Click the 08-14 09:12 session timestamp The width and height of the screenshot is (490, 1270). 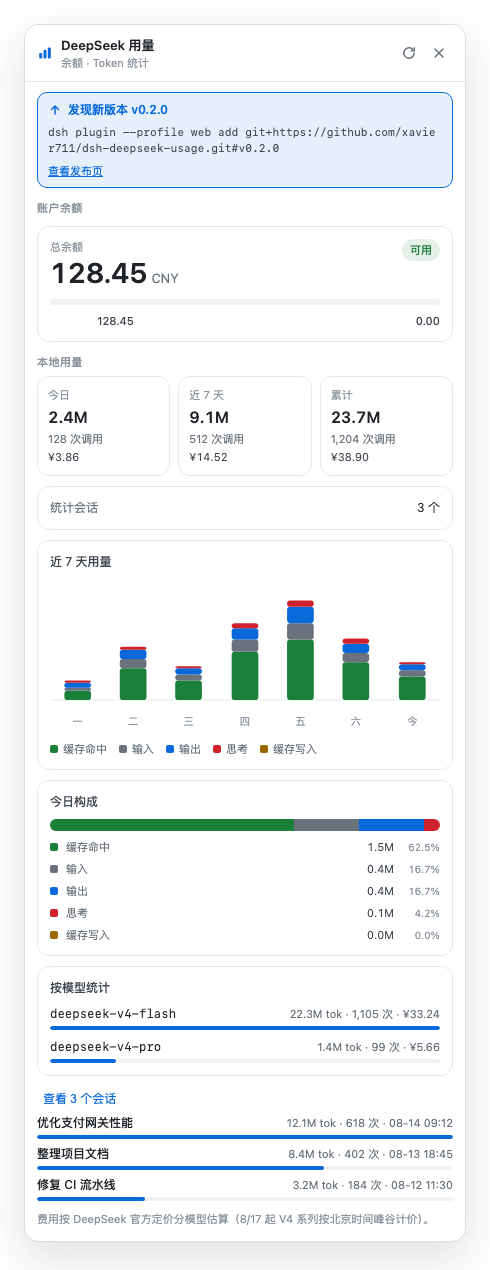point(420,1123)
